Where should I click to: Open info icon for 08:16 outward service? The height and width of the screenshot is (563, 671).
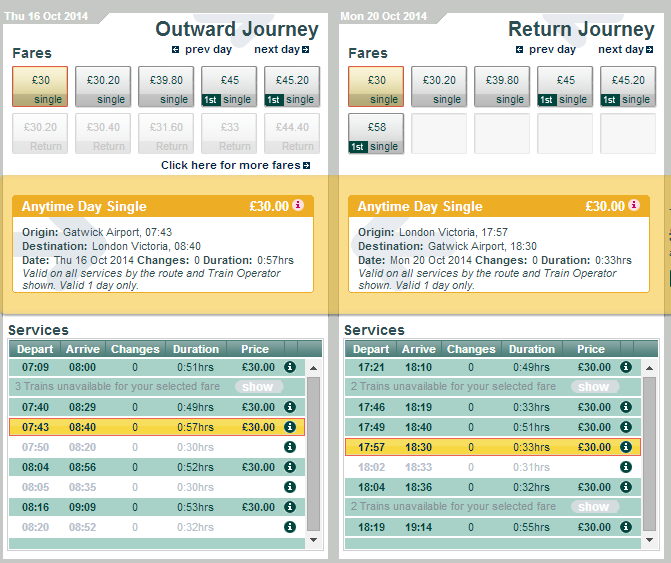[290, 507]
